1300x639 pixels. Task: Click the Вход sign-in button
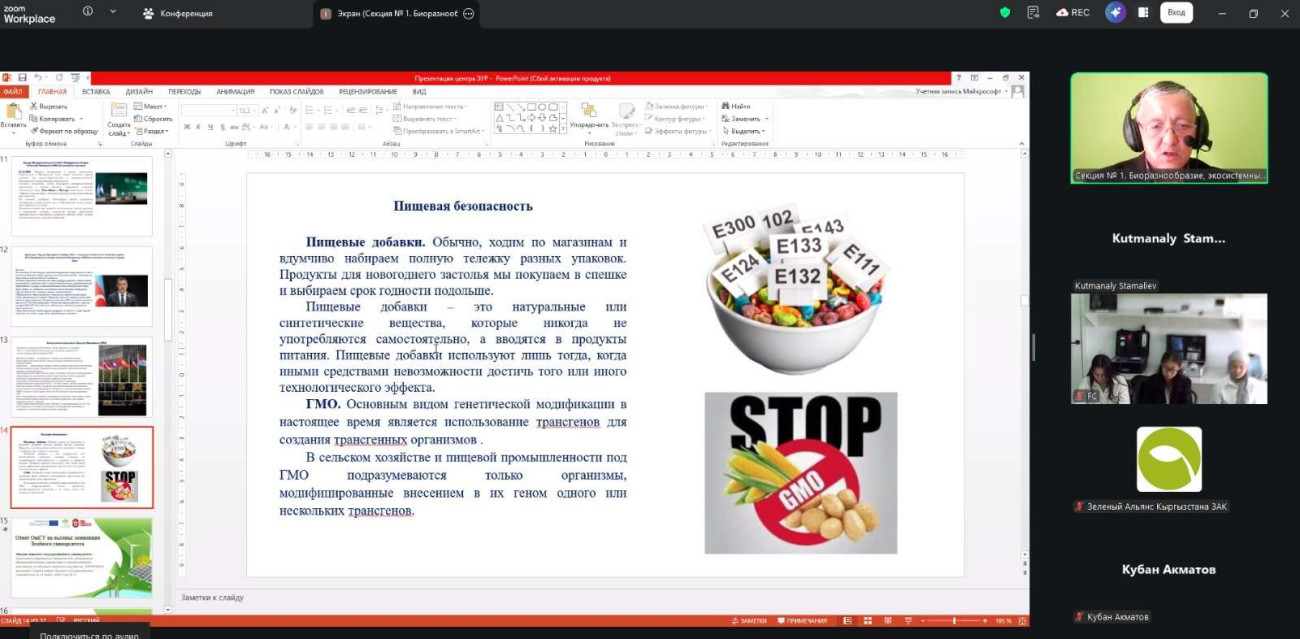coord(1176,13)
